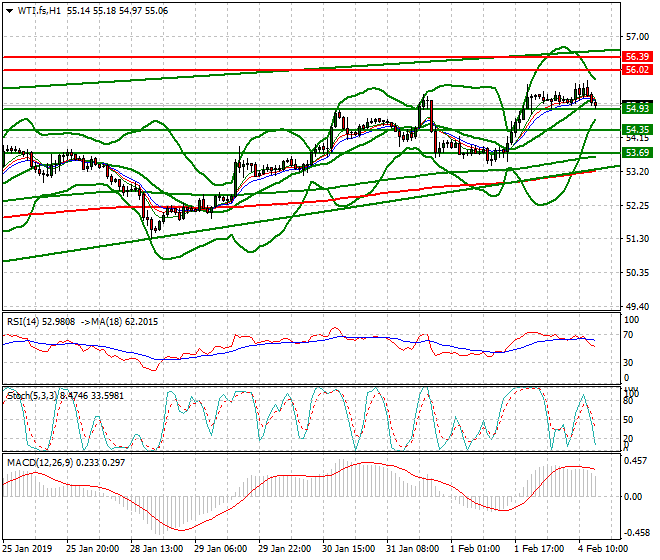This screenshot has height=560, width=660.
Task: Select the 30 Jan 15:00 time axis label
Action: [x=349, y=549]
